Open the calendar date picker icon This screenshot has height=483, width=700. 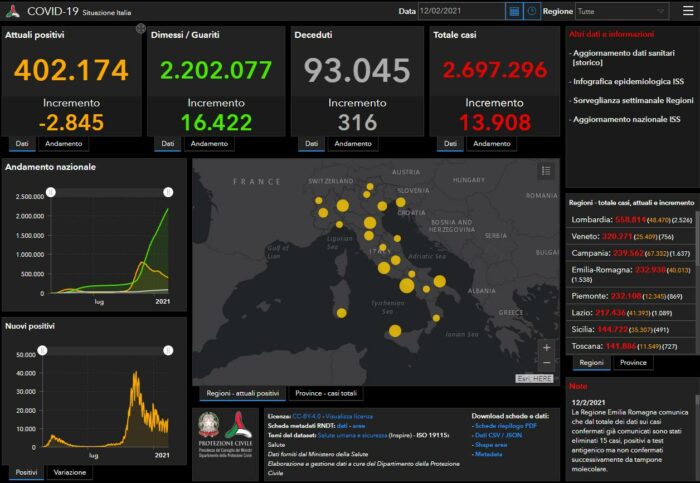pyautogui.click(x=514, y=11)
